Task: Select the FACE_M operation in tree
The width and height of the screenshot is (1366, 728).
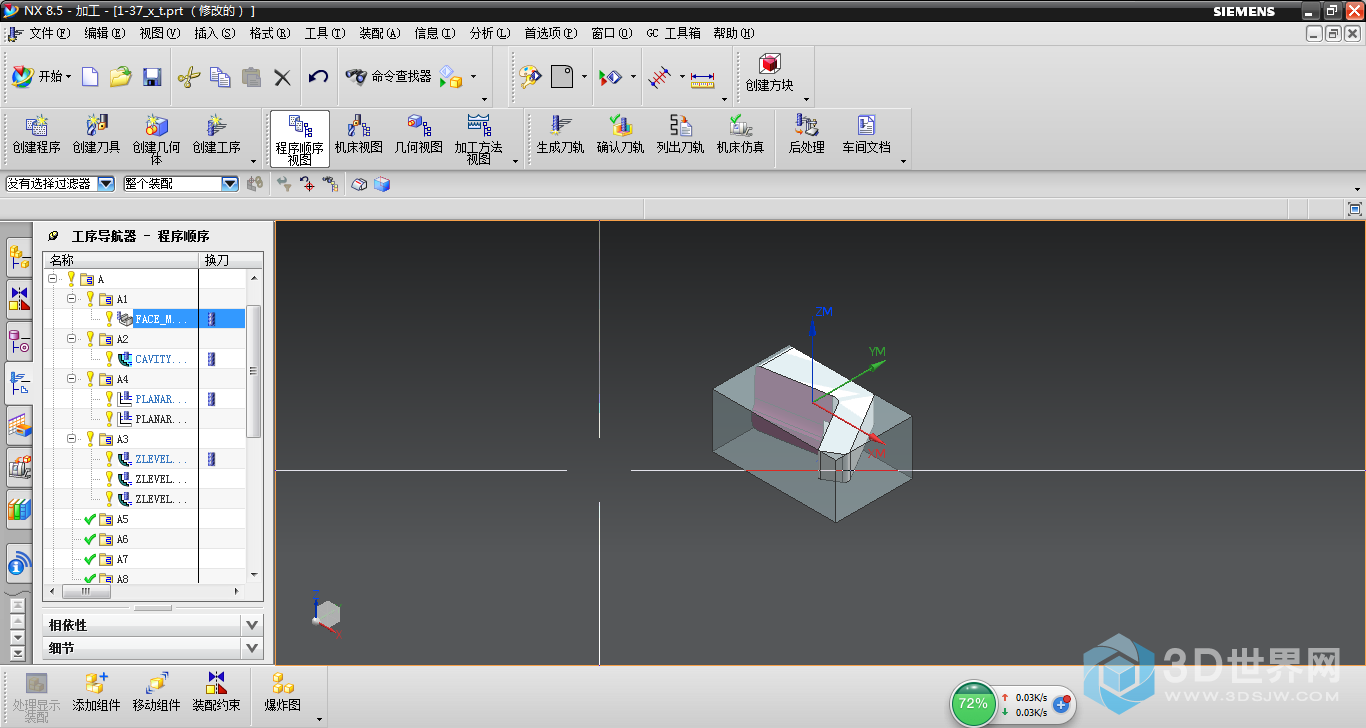Action: tap(160, 319)
